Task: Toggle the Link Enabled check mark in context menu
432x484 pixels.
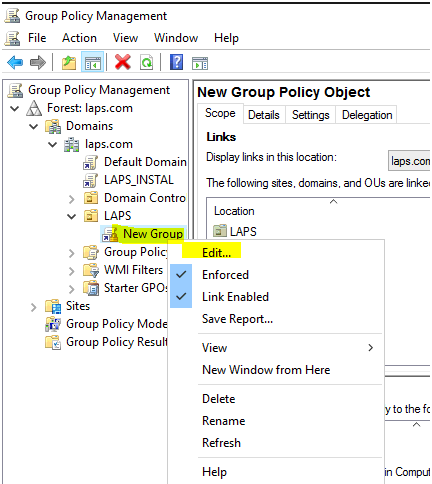Action: point(181,297)
